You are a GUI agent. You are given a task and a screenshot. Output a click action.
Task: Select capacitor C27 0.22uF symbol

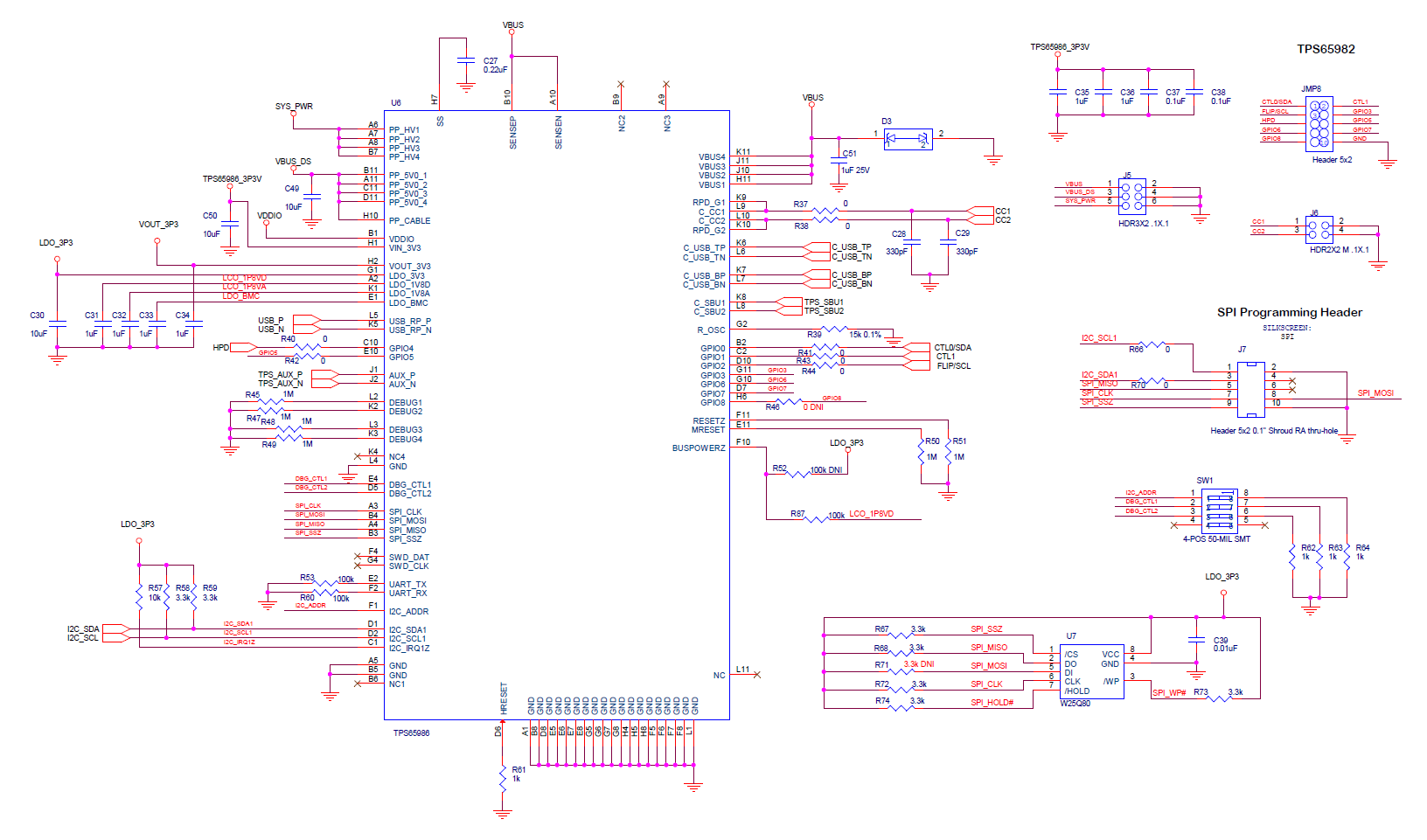coord(466,61)
